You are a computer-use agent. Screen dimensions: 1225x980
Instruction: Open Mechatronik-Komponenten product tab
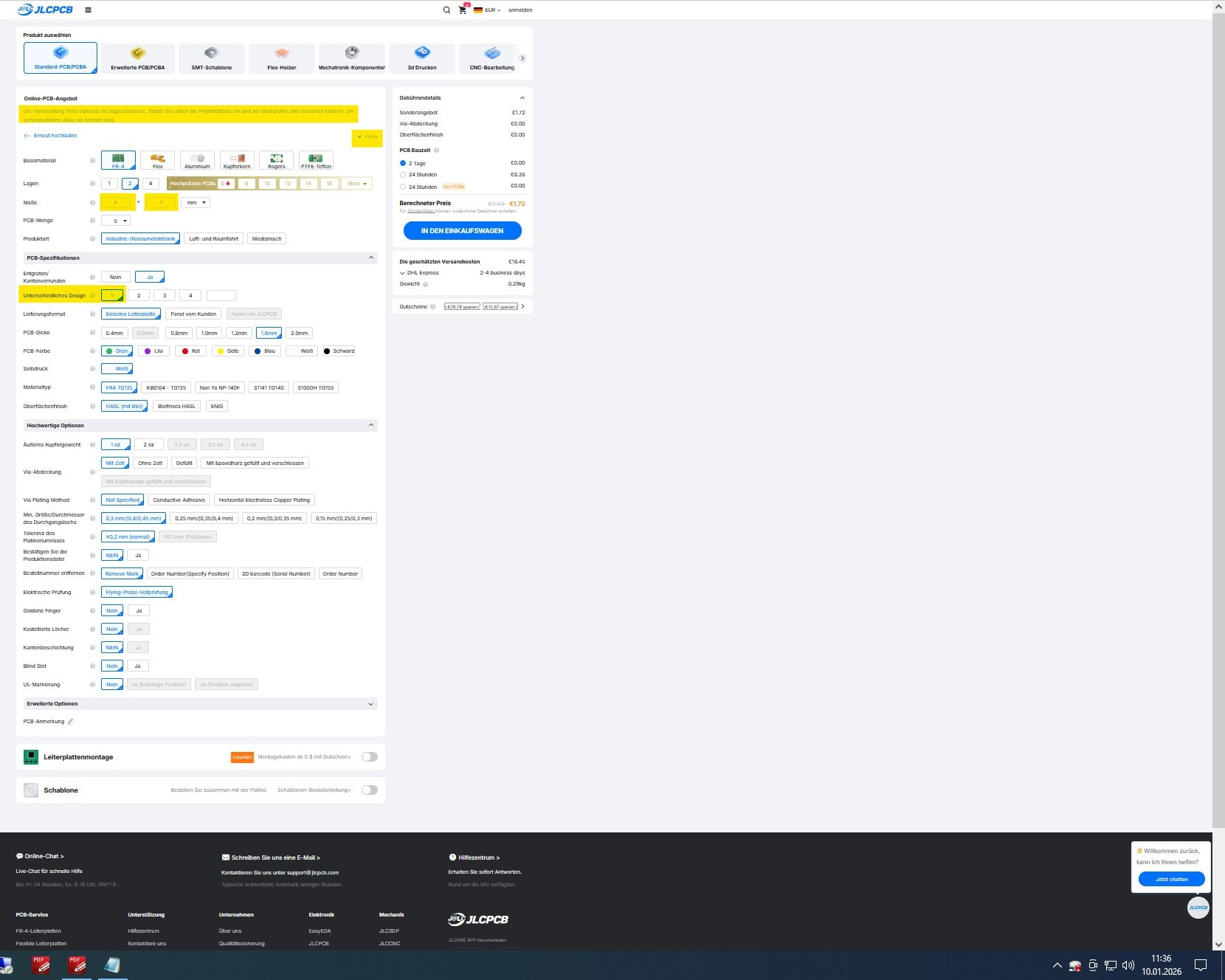(x=352, y=58)
